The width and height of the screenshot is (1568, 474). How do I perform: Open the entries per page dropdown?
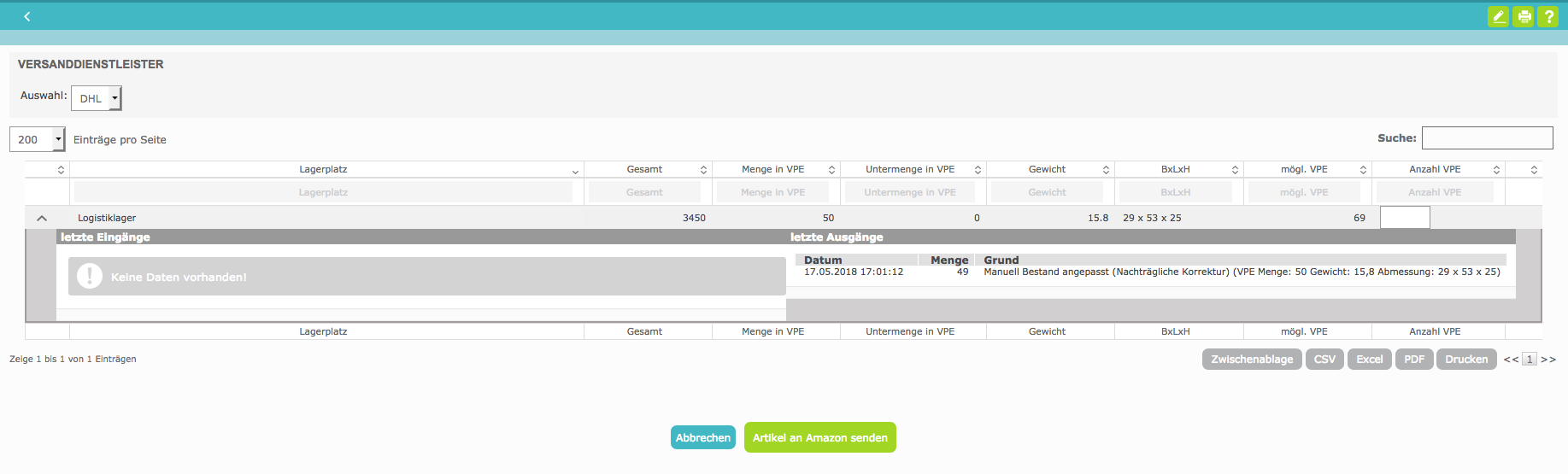pyautogui.click(x=38, y=139)
